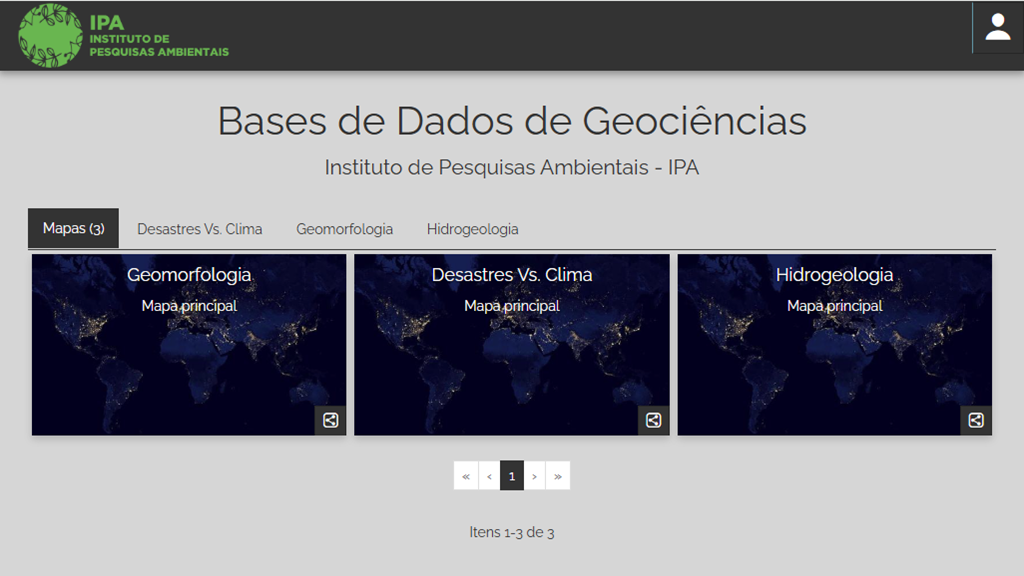Viewport: 1024px width, 576px height.
Task: Open the Hidrogeologia tab
Action: [x=472, y=229]
